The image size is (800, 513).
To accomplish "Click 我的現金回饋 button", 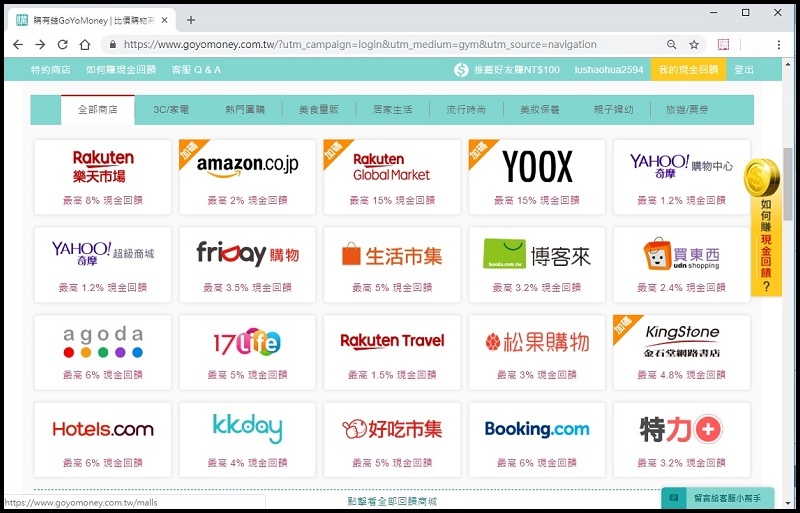I will [687, 70].
